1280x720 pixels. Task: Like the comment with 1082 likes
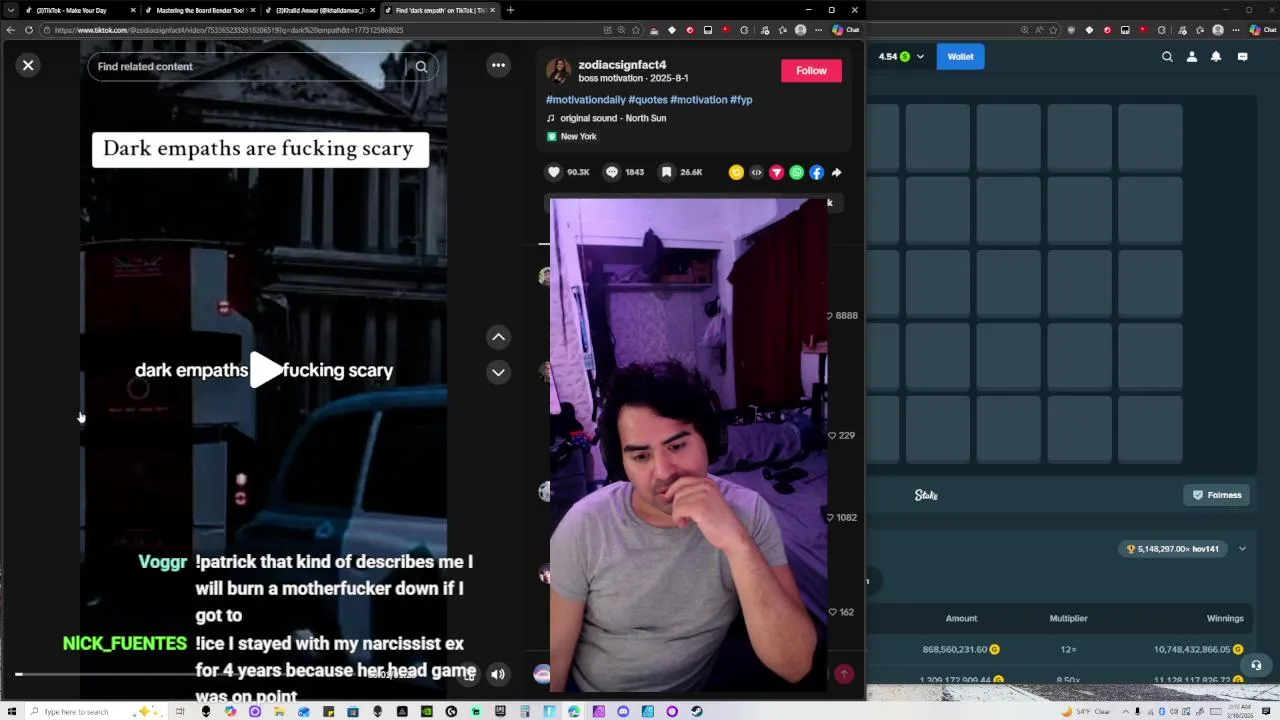[831, 518]
